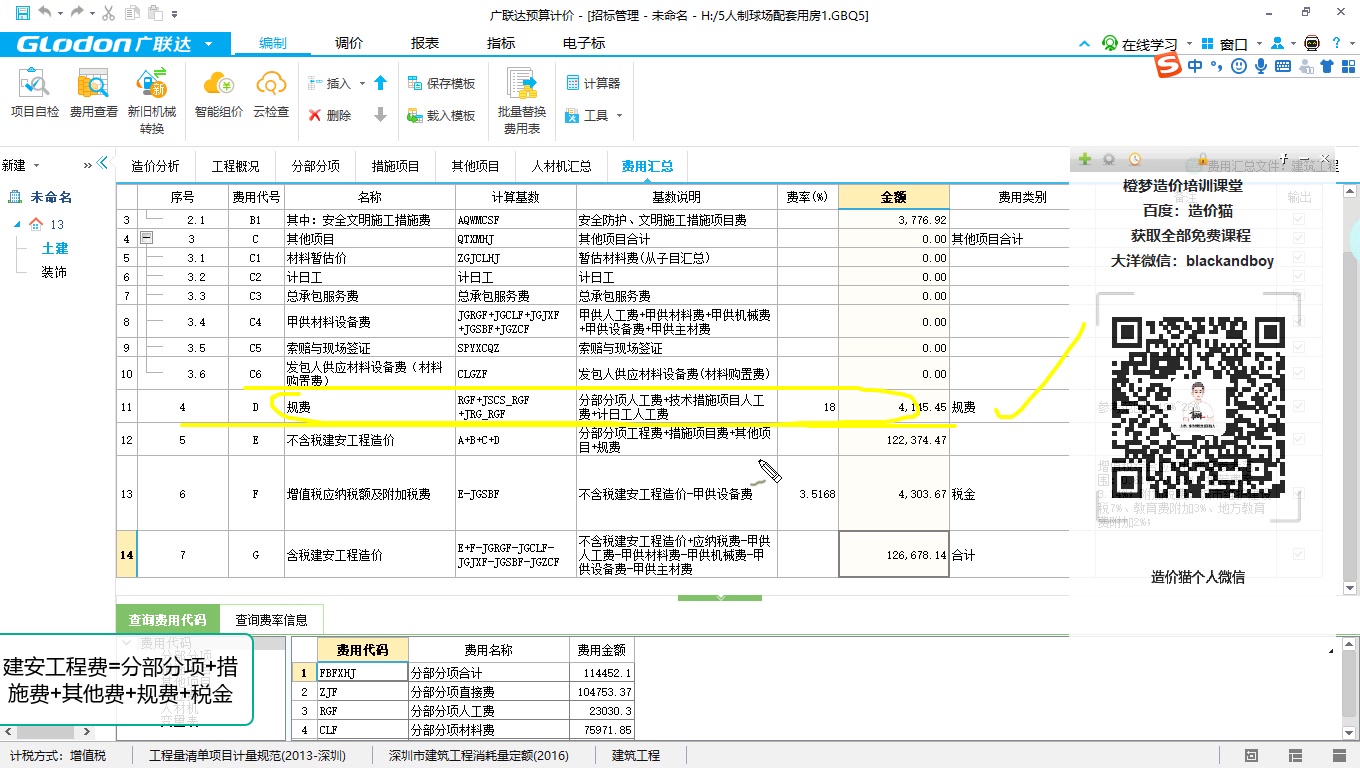This screenshot has height=768, width=1360.
Task: Open the 人材机汇总 tab
Action: coord(561,166)
